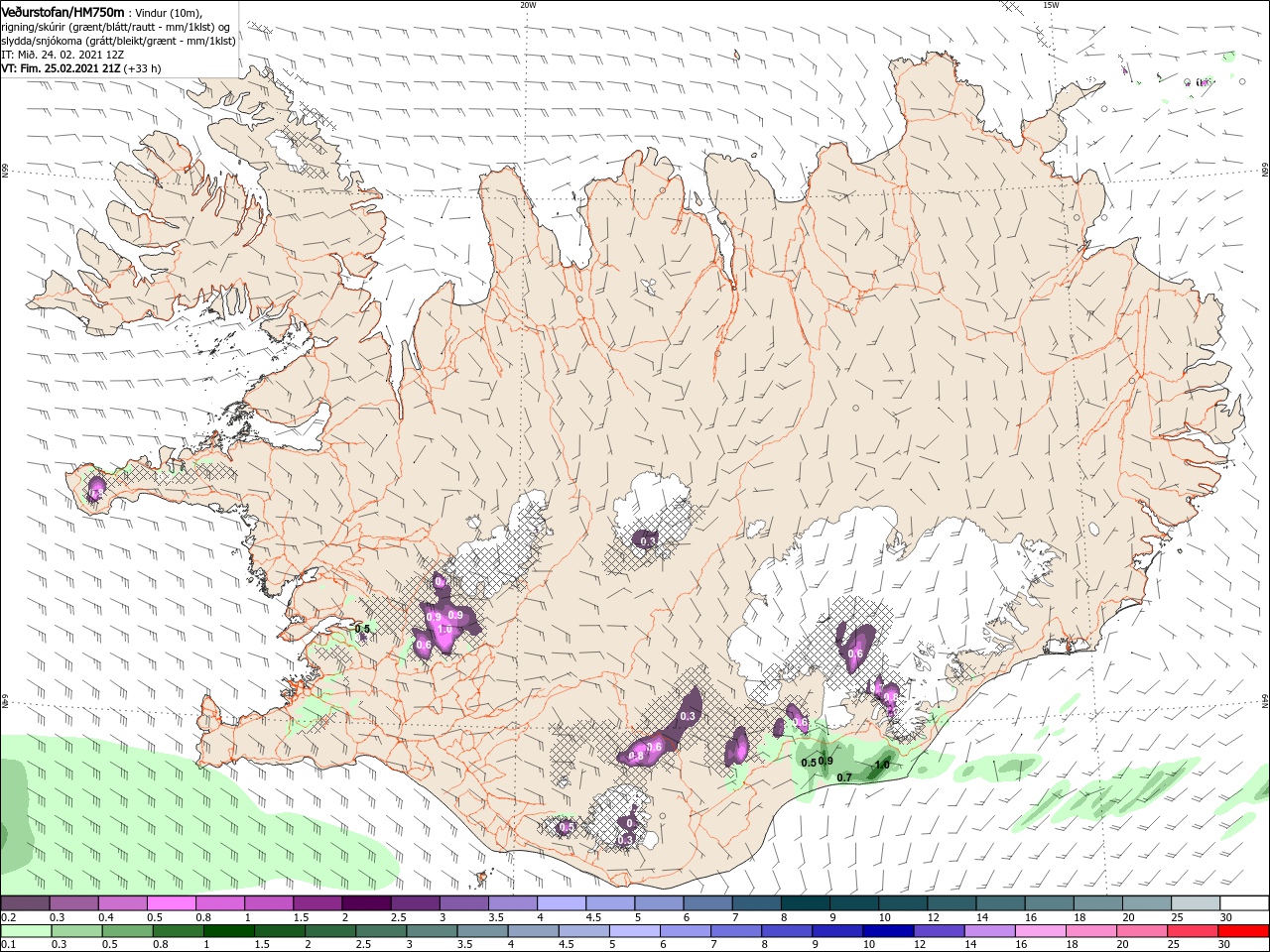Click the 'rigning/skúrir' legend description line
This screenshot has width=1270, height=952.
(117, 27)
